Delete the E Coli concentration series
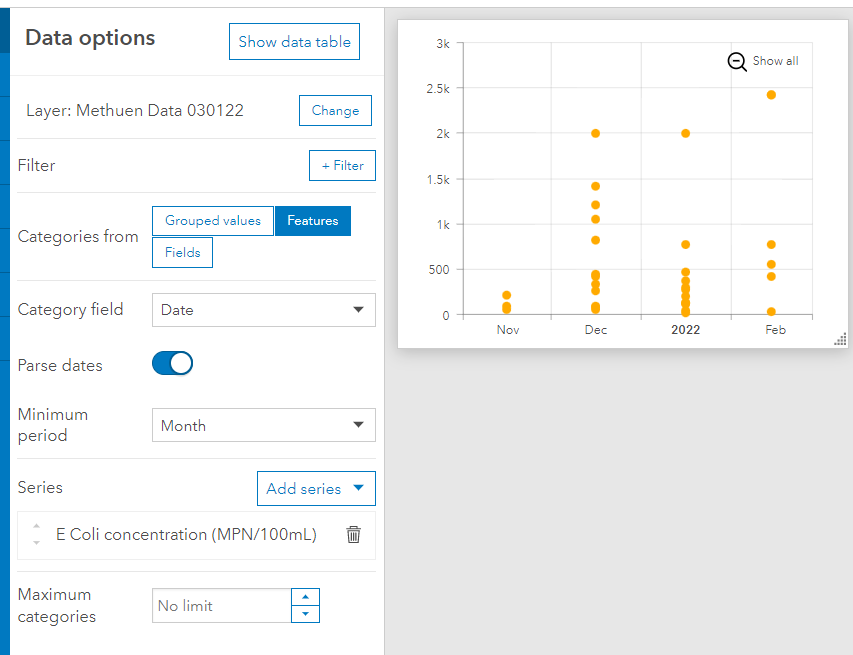 tap(353, 535)
